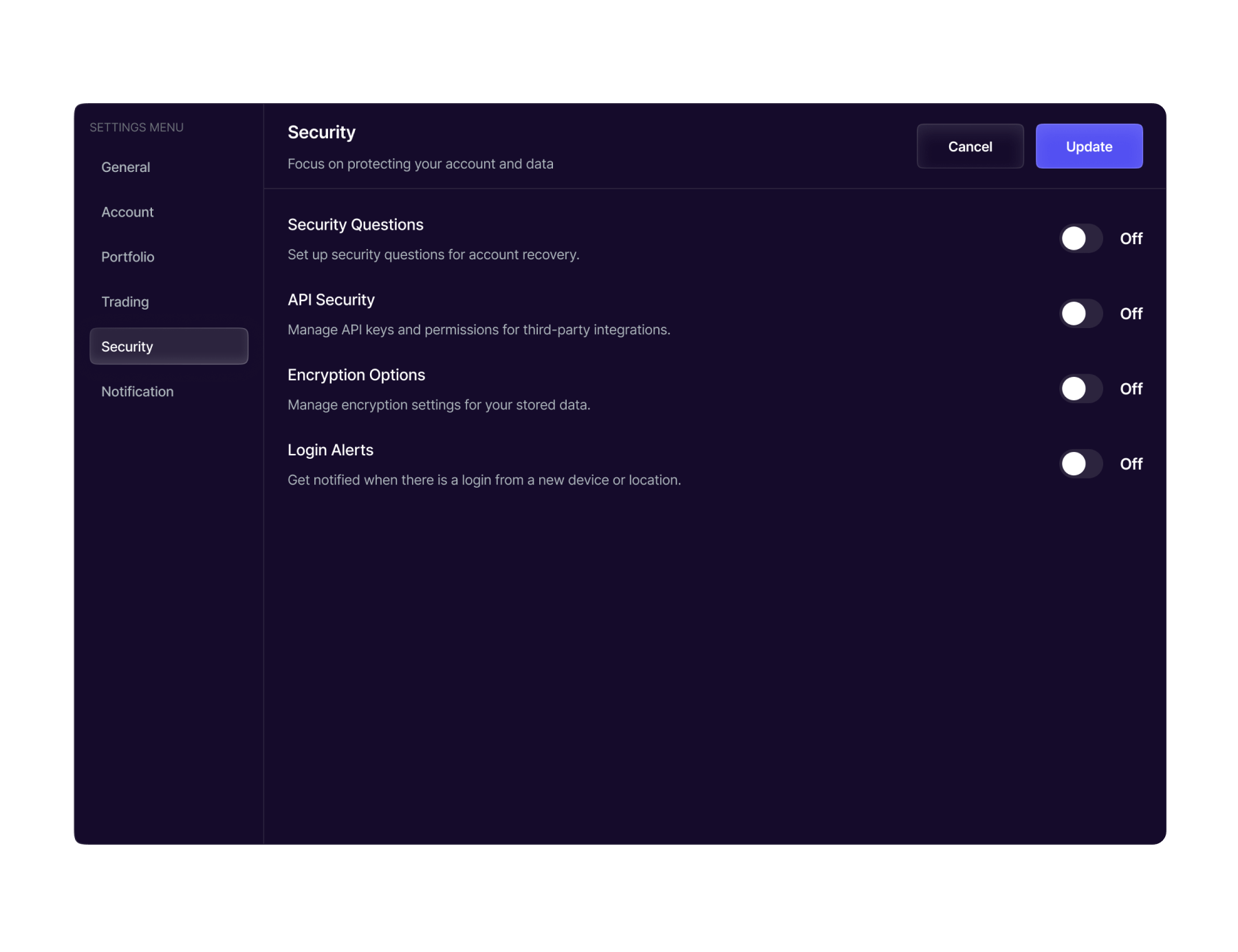Click the API Security setting title
The height and width of the screenshot is (952, 1238).
pyautogui.click(x=331, y=300)
